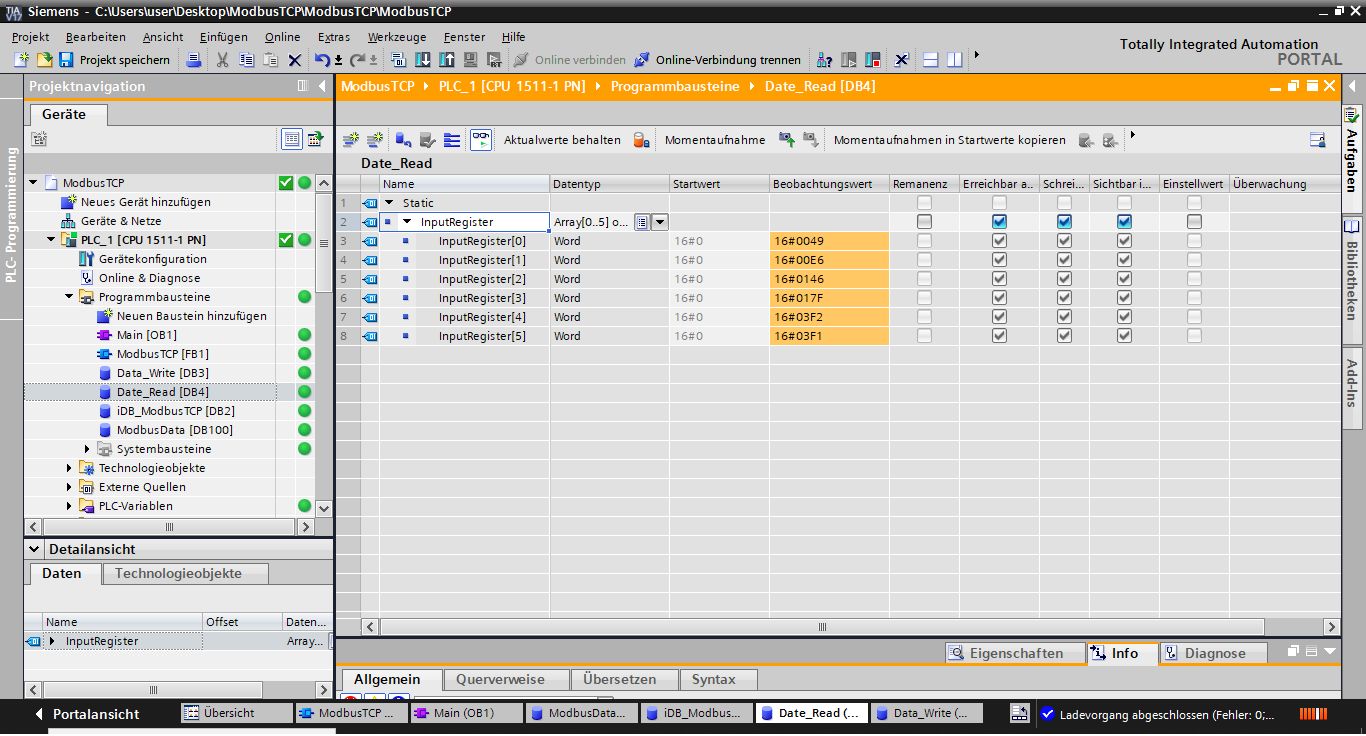This screenshot has height=736, width=1366.
Task: Click the Projekt speichern save icon
Action: (x=66, y=60)
